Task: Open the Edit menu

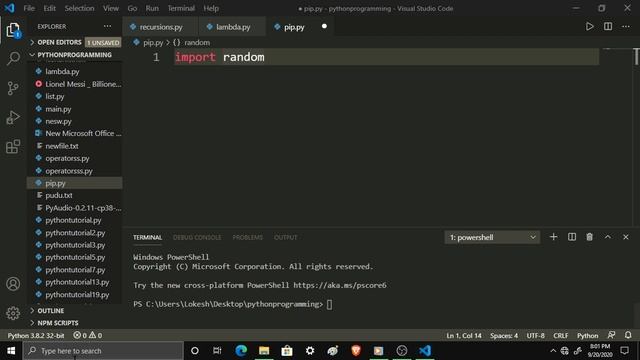Action: (x=49, y=8)
